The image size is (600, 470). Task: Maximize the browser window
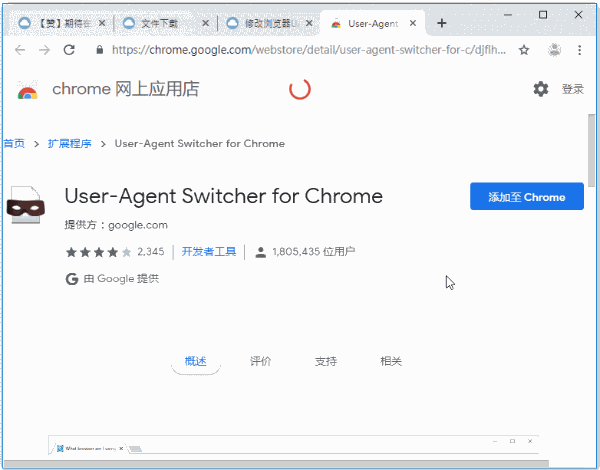tap(543, 15)
